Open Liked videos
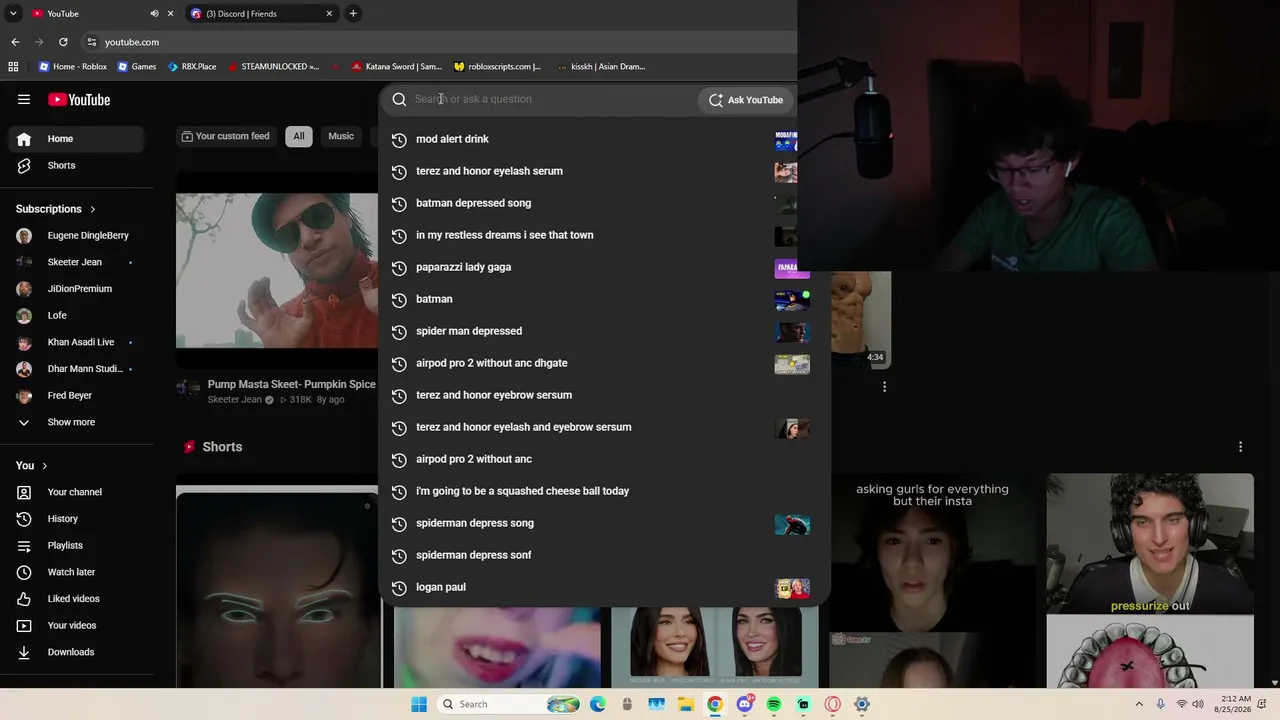 pyautogui.click(x=76, y=599)
